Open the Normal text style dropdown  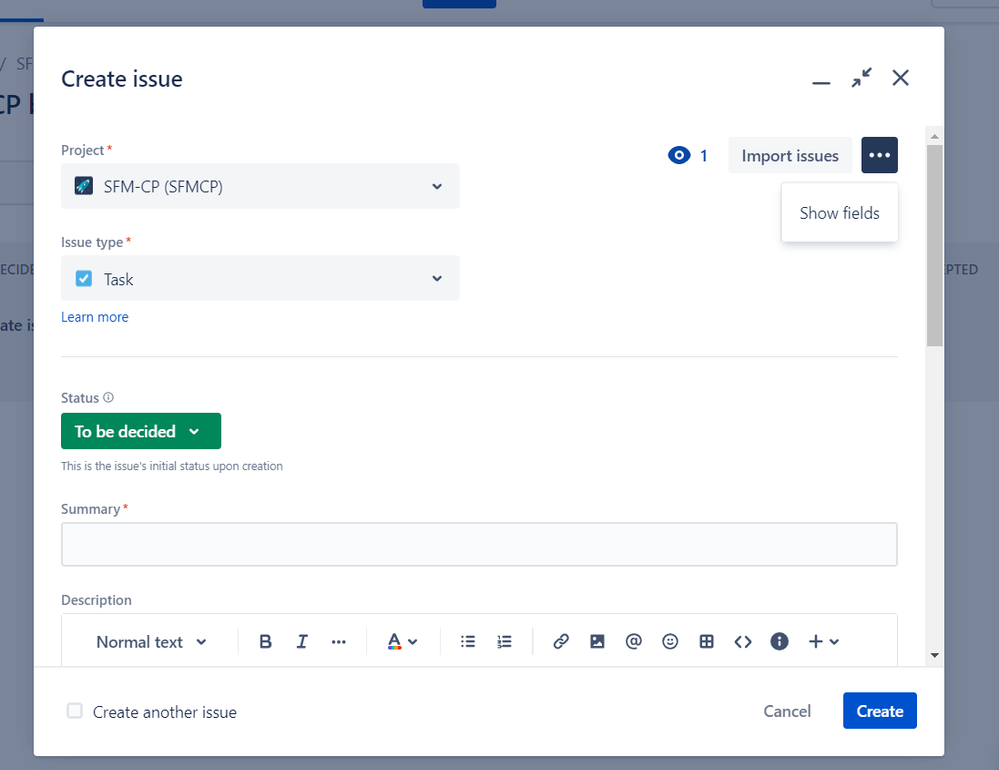151,642
